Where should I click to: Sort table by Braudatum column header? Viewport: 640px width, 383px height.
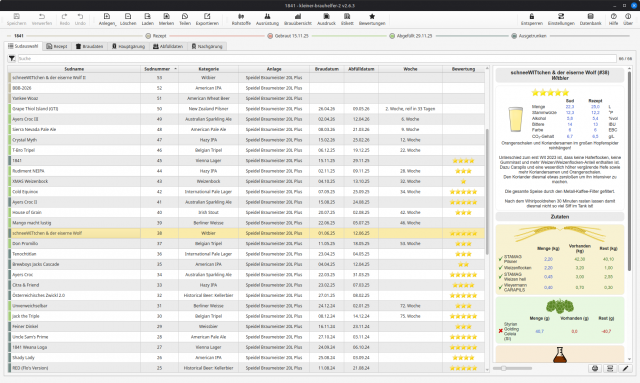327,69
